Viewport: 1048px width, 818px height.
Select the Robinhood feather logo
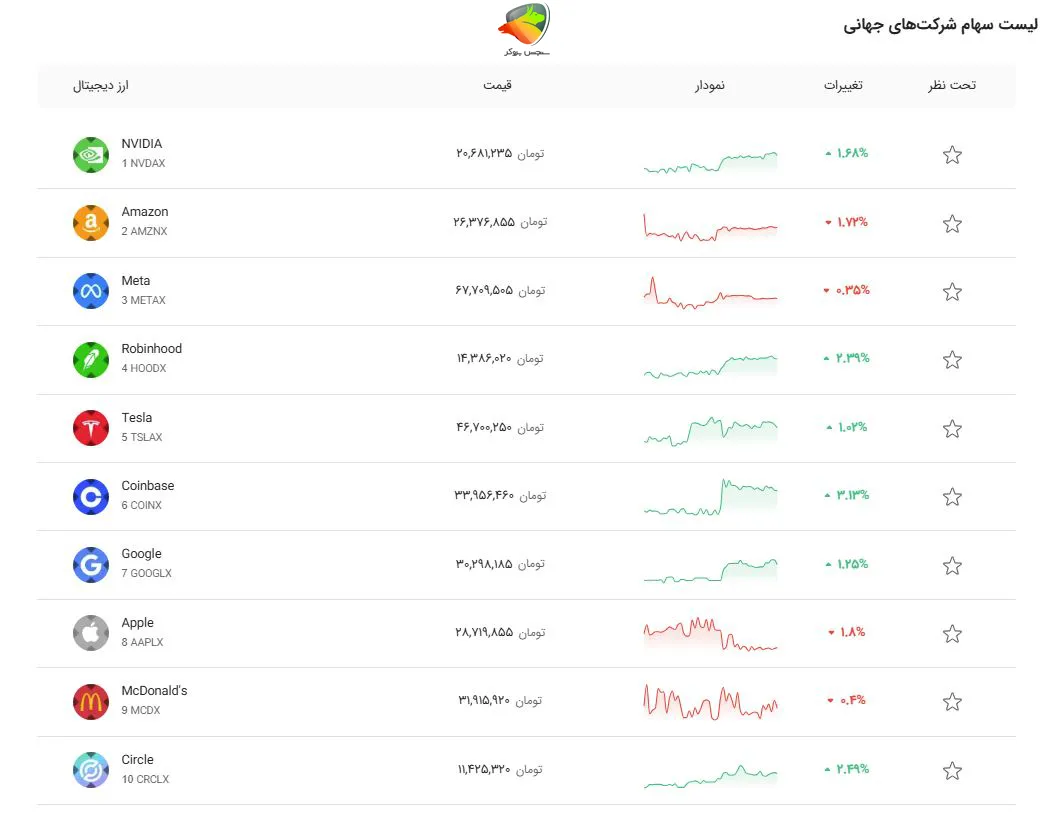tap(91, 359)
